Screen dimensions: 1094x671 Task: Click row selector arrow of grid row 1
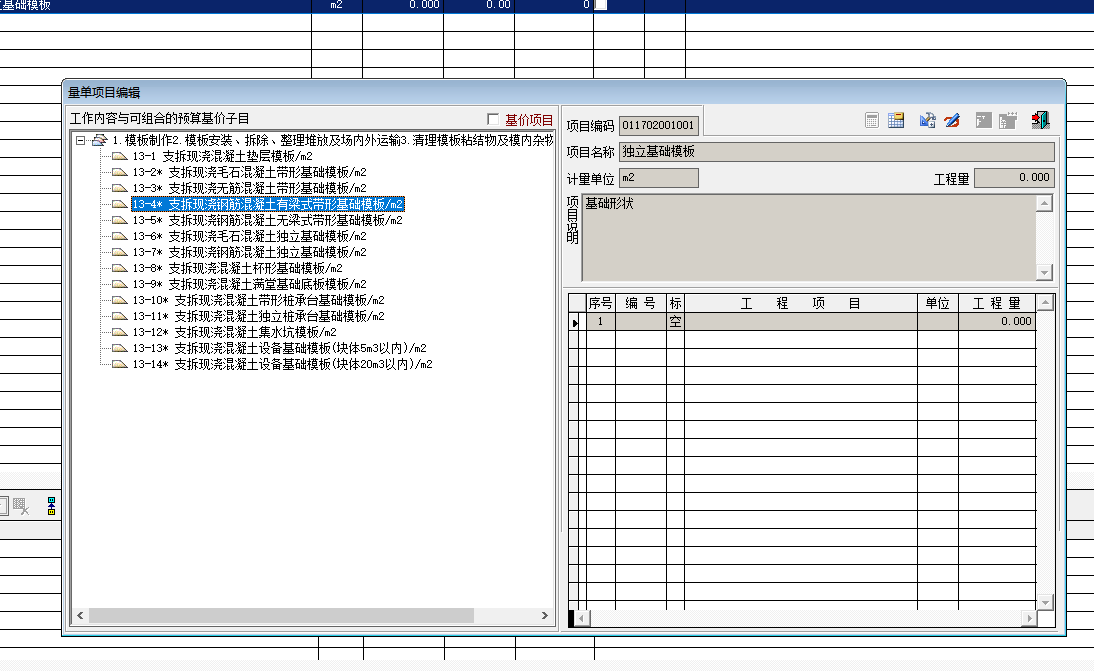click(x=576, y=322)
